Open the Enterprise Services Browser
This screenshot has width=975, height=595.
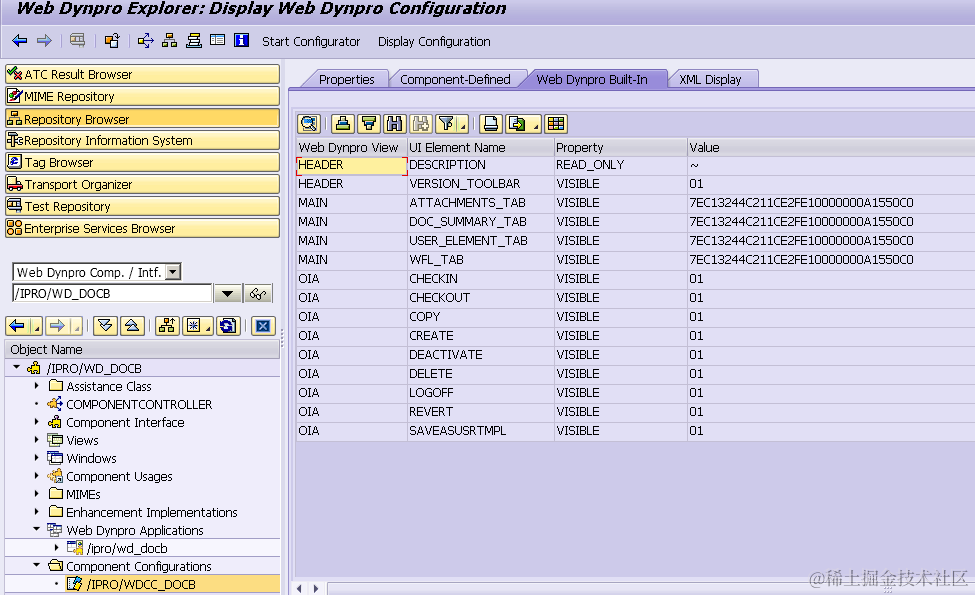pyautogui.click(x=142, y=228)
